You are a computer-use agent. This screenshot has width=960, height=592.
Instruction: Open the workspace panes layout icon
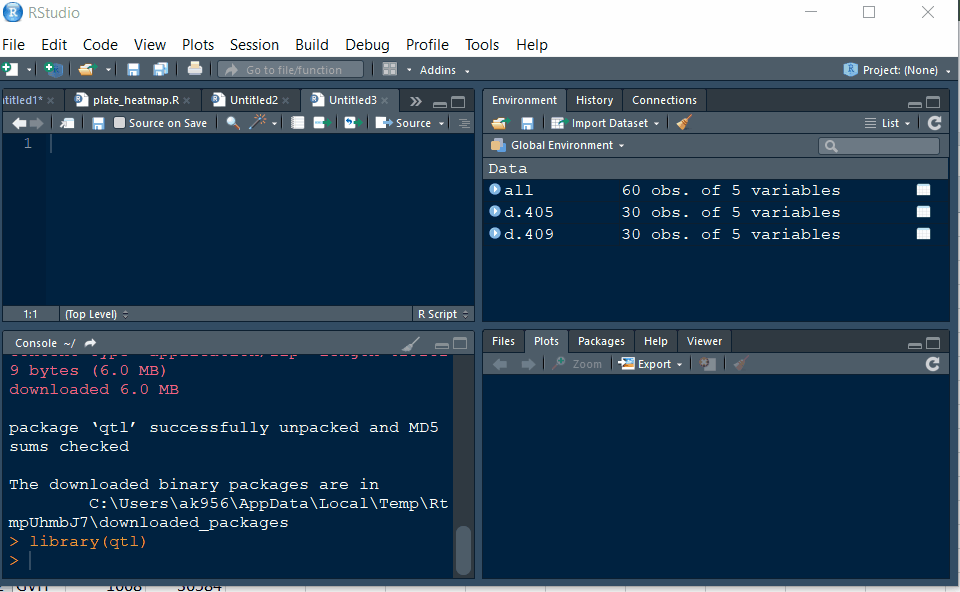point(390,69)
